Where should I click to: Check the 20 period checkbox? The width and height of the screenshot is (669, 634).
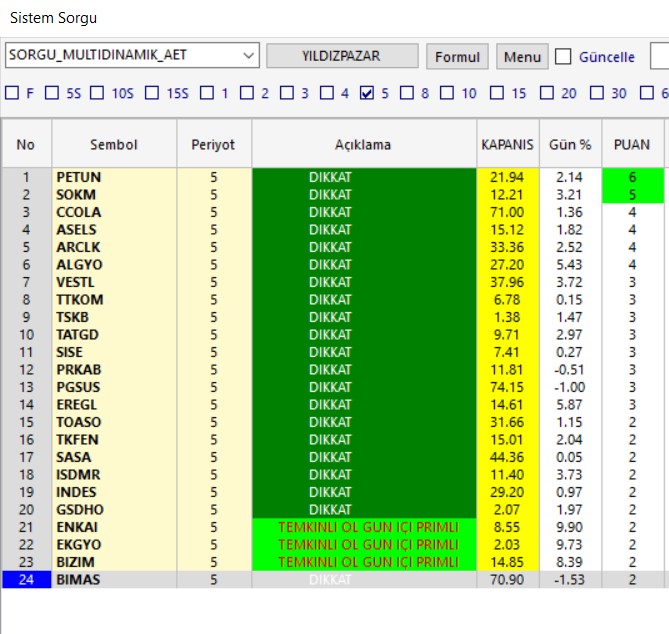tap(547, 93)
